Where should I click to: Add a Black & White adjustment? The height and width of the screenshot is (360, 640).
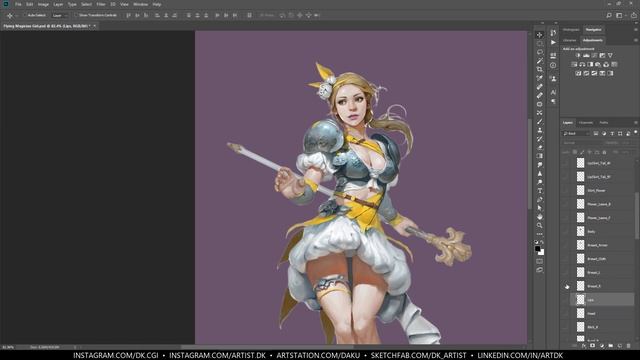click(590, 64)
